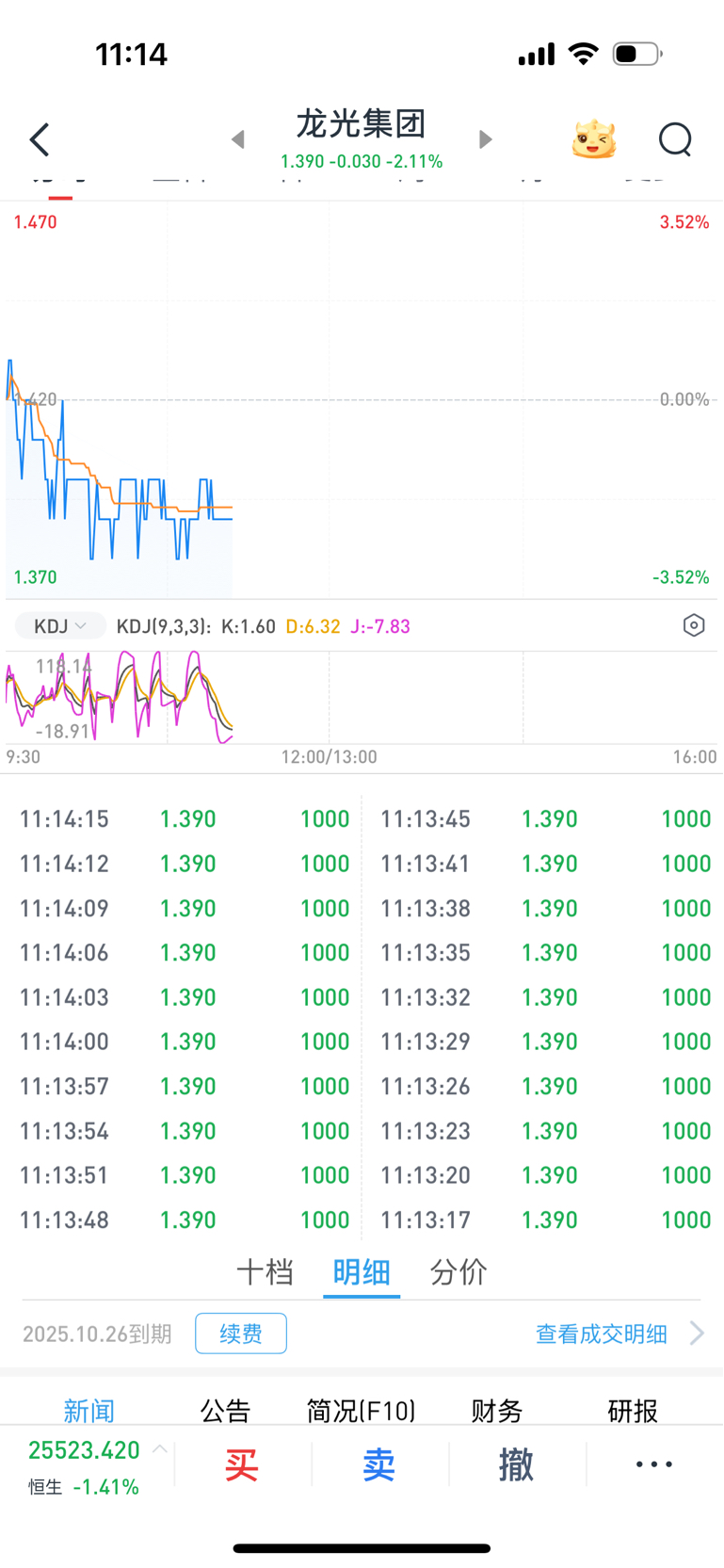This screenshot has height=1568, width=724.
Task: Open the 查看成交明细 link
Action: (602, 1334)
